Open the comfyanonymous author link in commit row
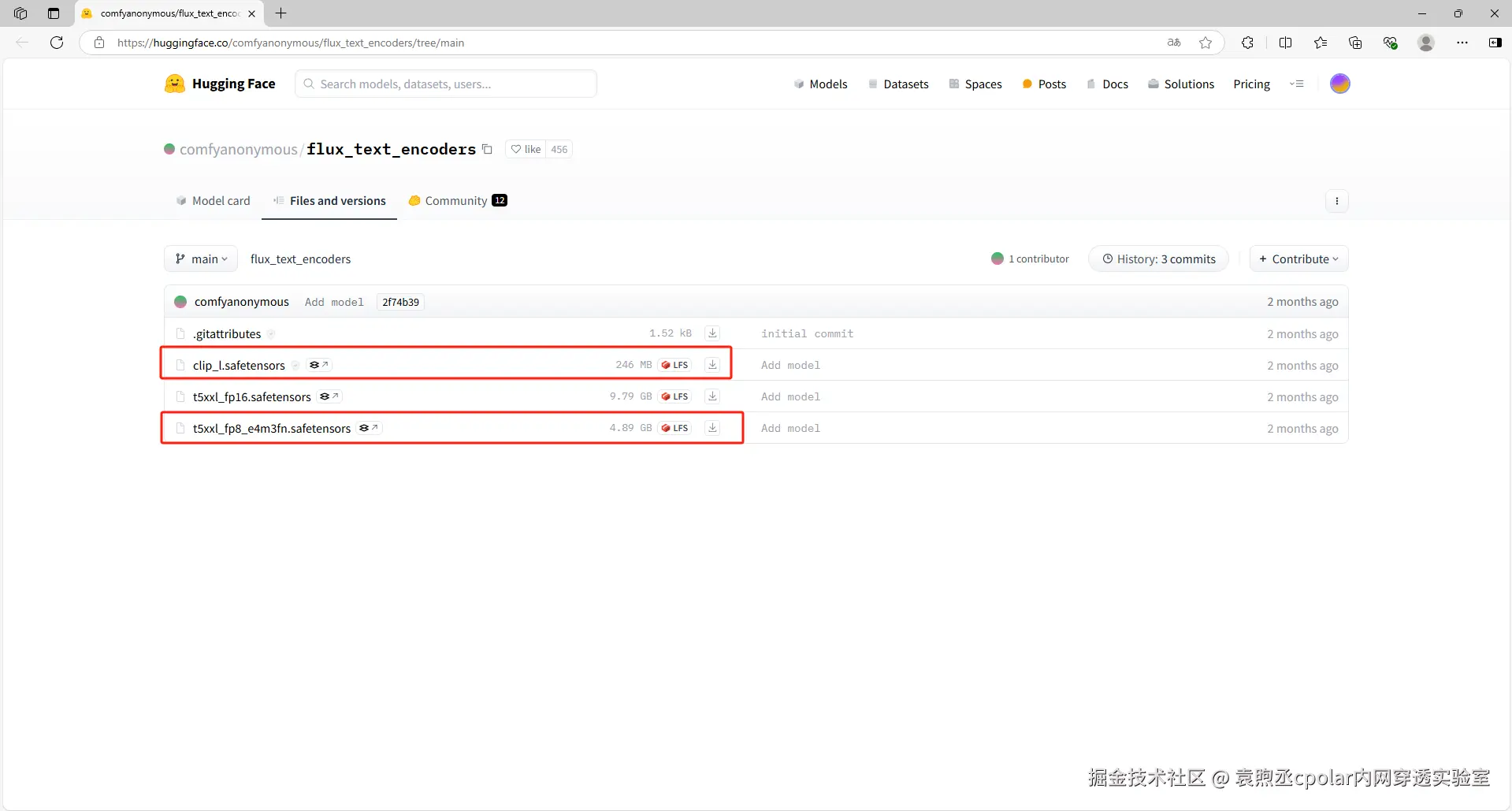Image resolution: width=1512 pixels, height=811 pixels. click(241, 302)
